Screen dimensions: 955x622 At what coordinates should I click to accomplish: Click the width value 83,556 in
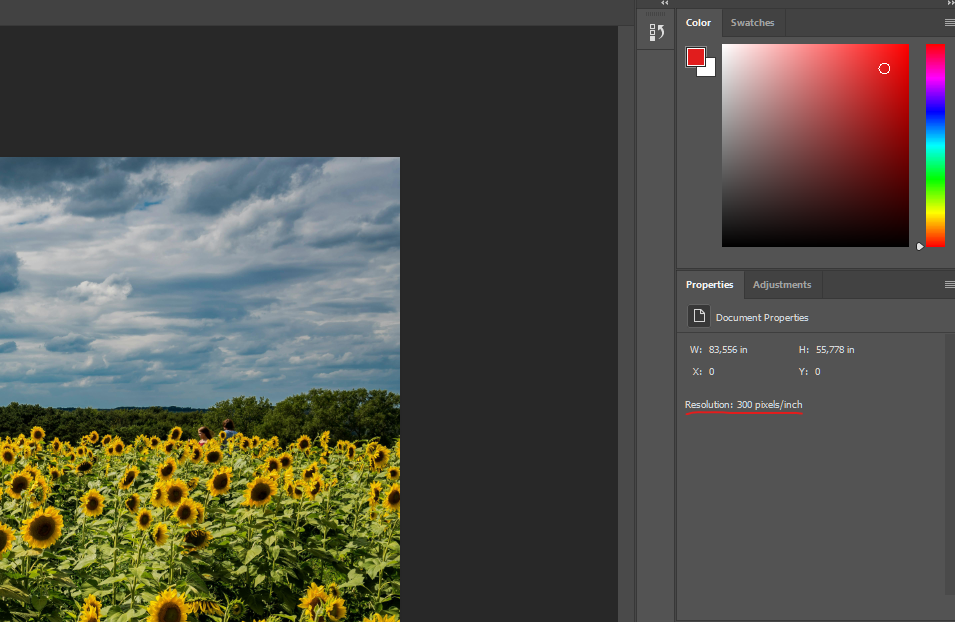728,350
